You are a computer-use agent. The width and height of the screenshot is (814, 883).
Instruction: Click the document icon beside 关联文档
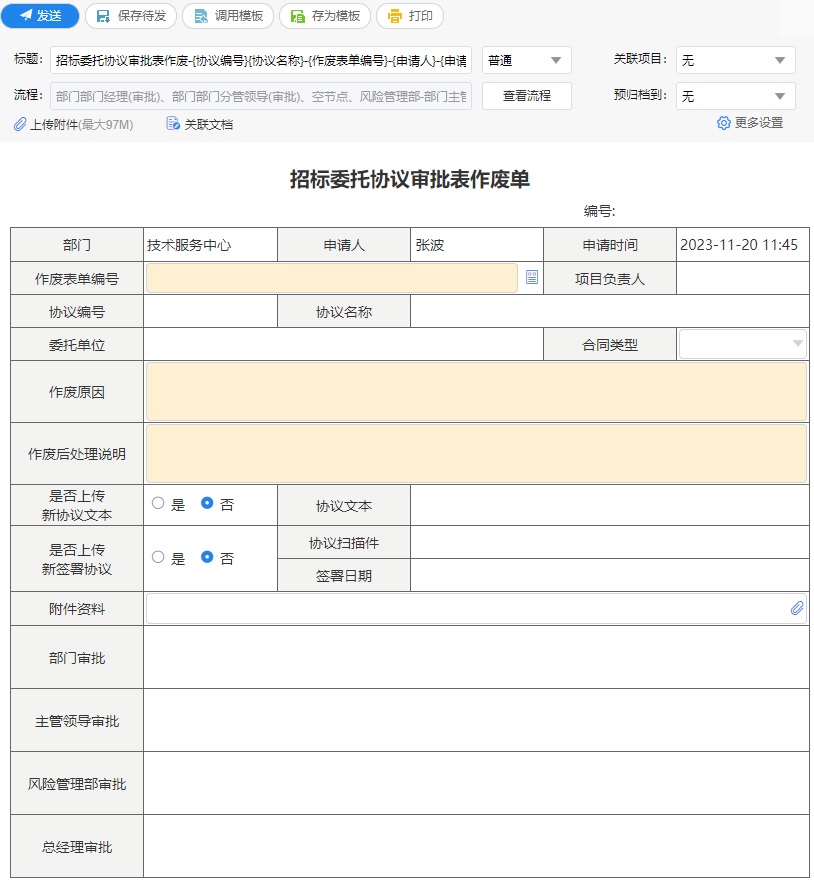click(172, 123)
